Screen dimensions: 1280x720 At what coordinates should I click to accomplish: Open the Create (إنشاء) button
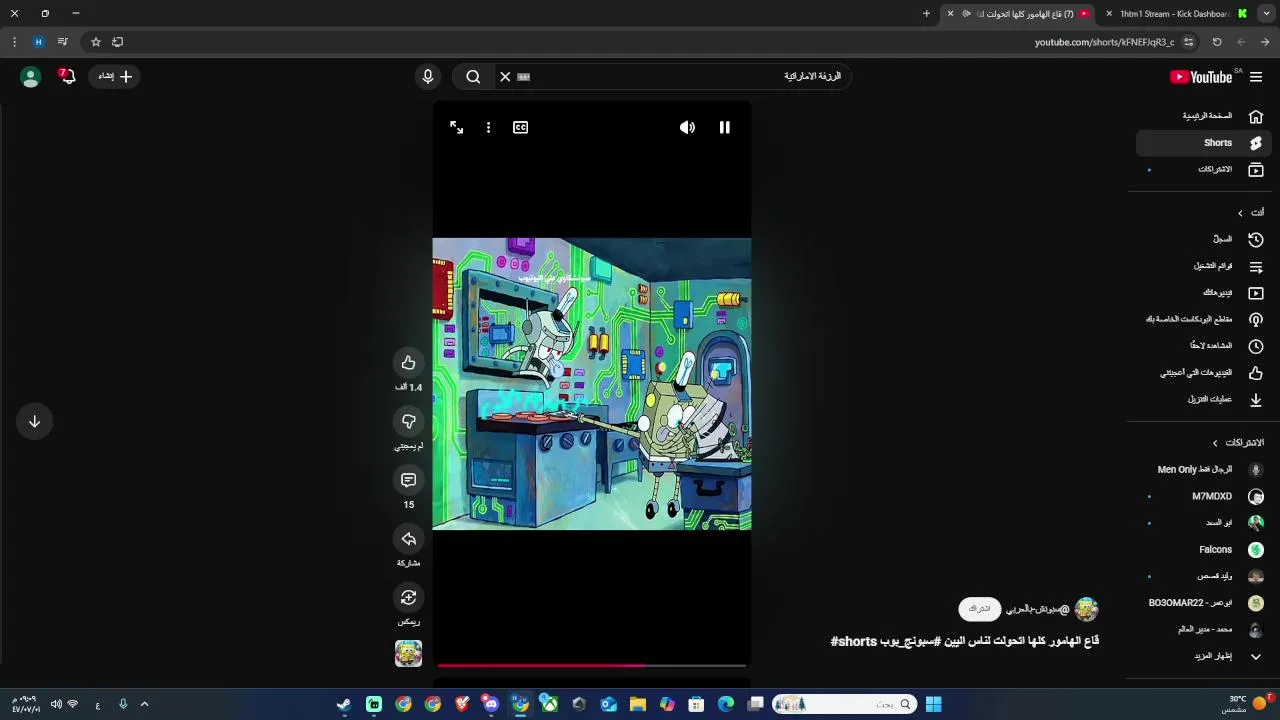116,76
